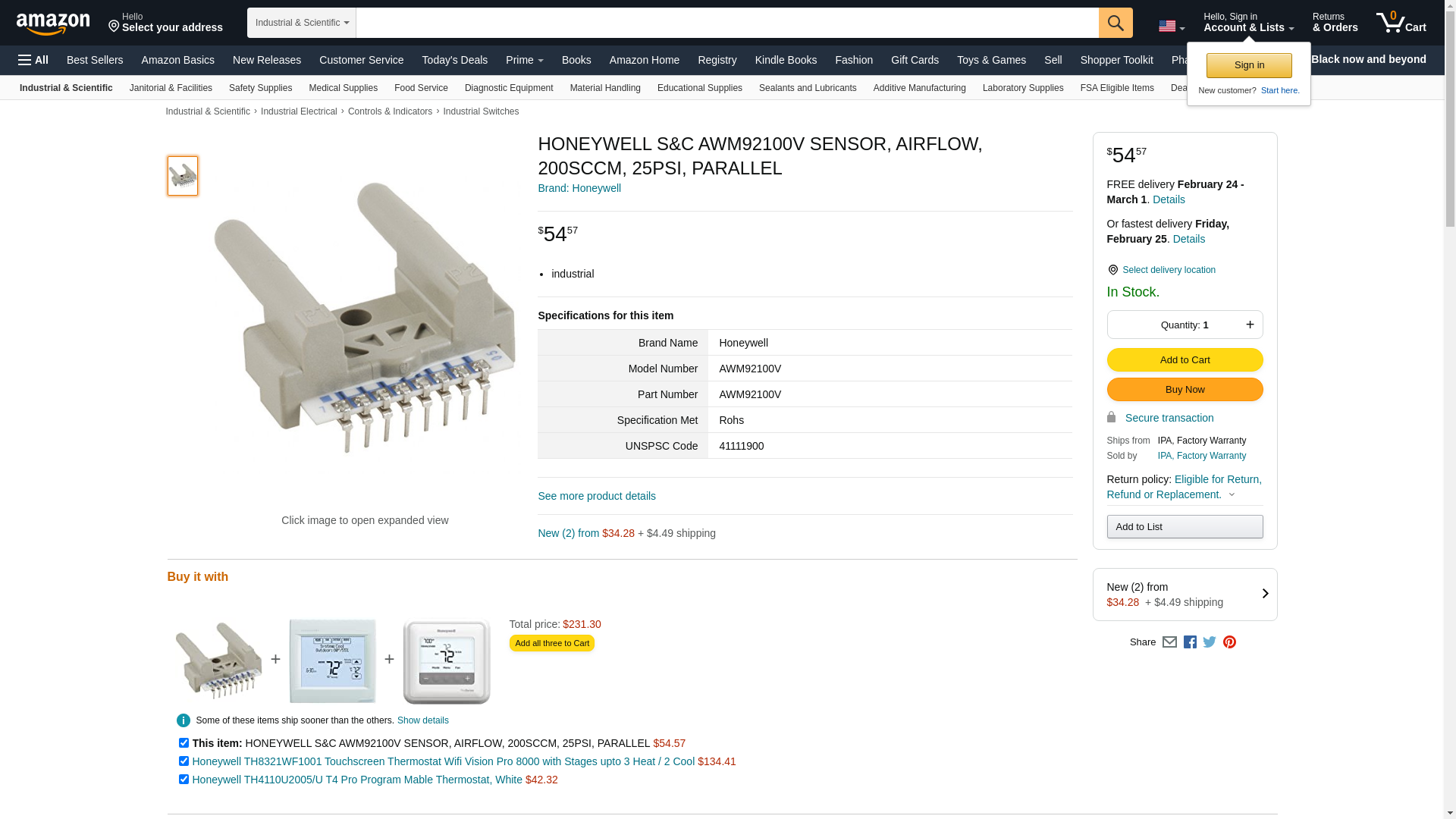This screenshot has height=819, width=1456.
Task: Increase quantity with plus button
Action: [1250, 325]
